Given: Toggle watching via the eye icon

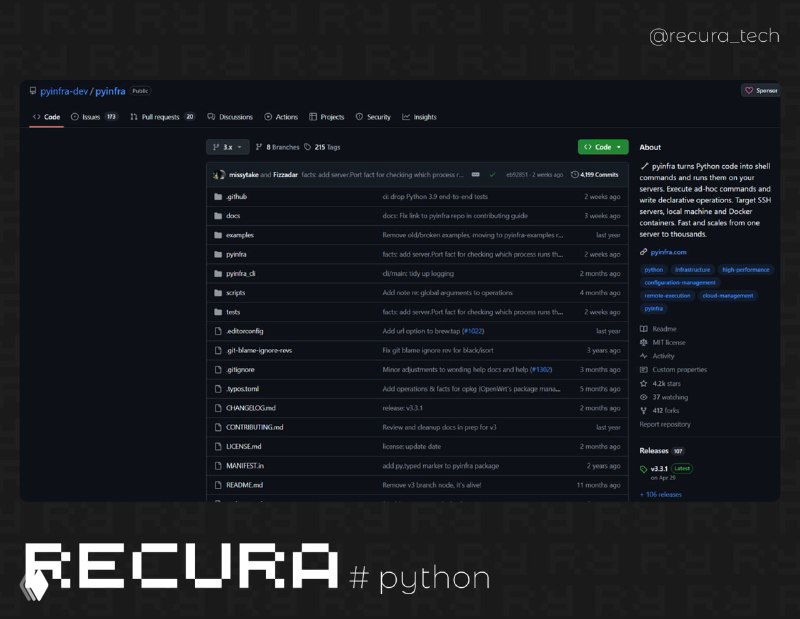Looking at the screenshot, I should 643,397.
